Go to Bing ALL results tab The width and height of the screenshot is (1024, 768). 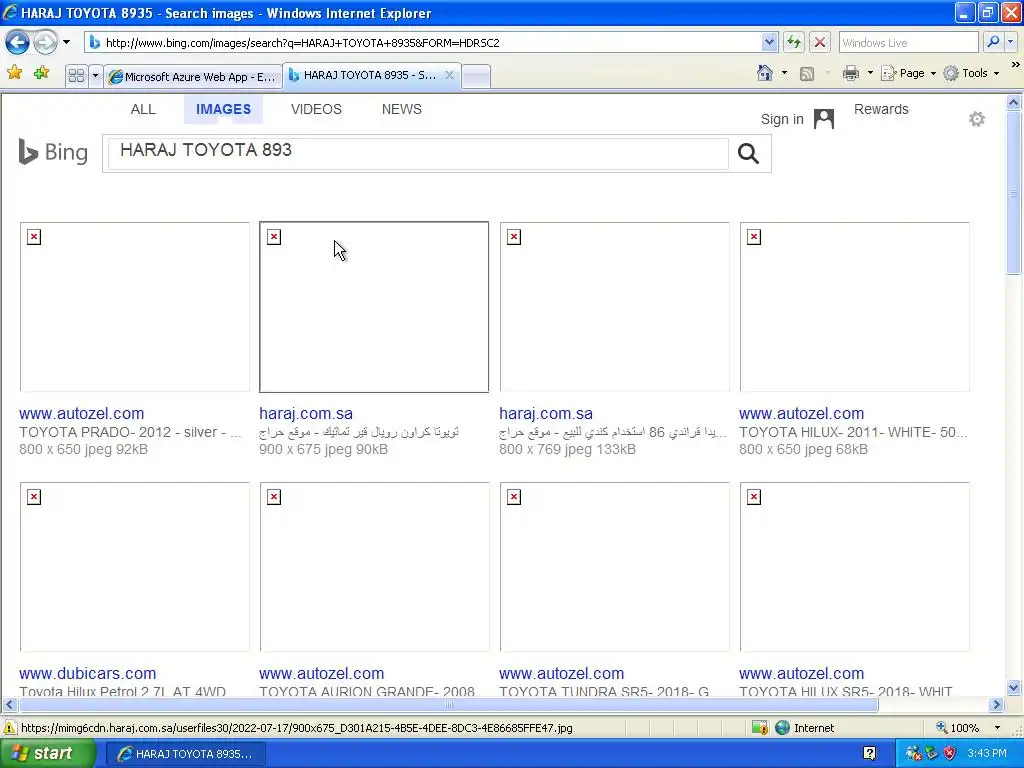point(143,109)
